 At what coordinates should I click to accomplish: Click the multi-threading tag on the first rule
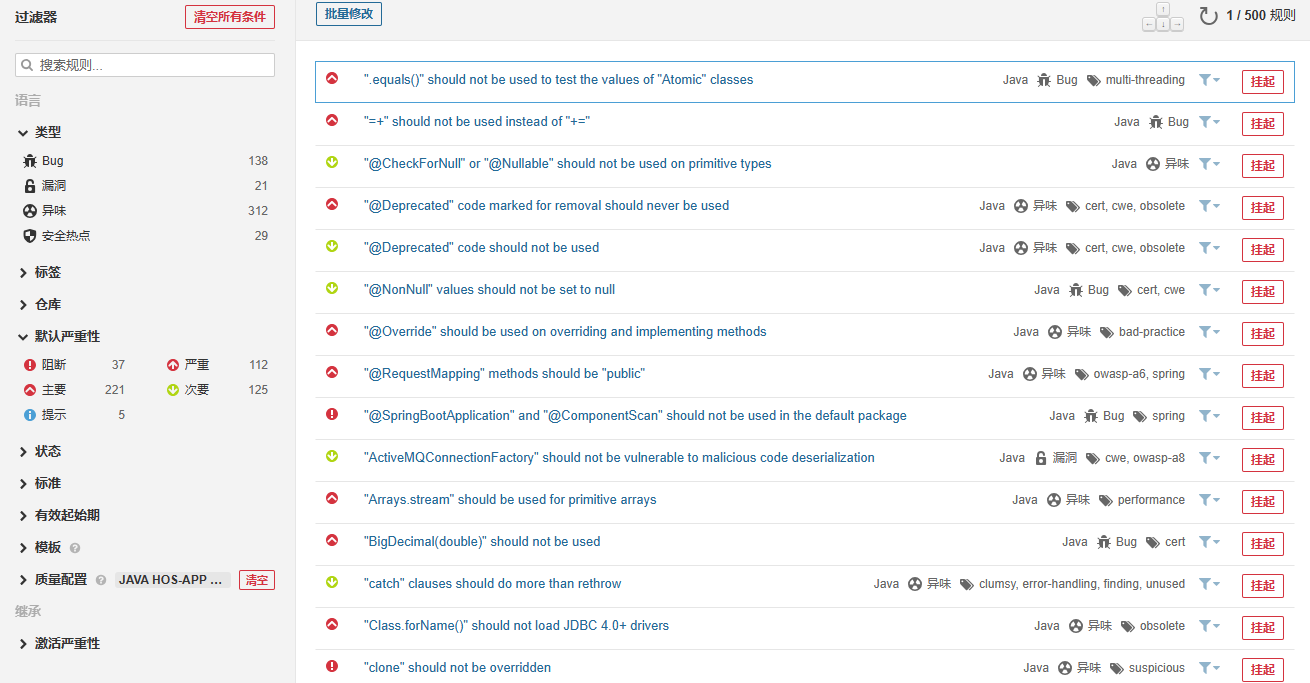[1144, 80]
